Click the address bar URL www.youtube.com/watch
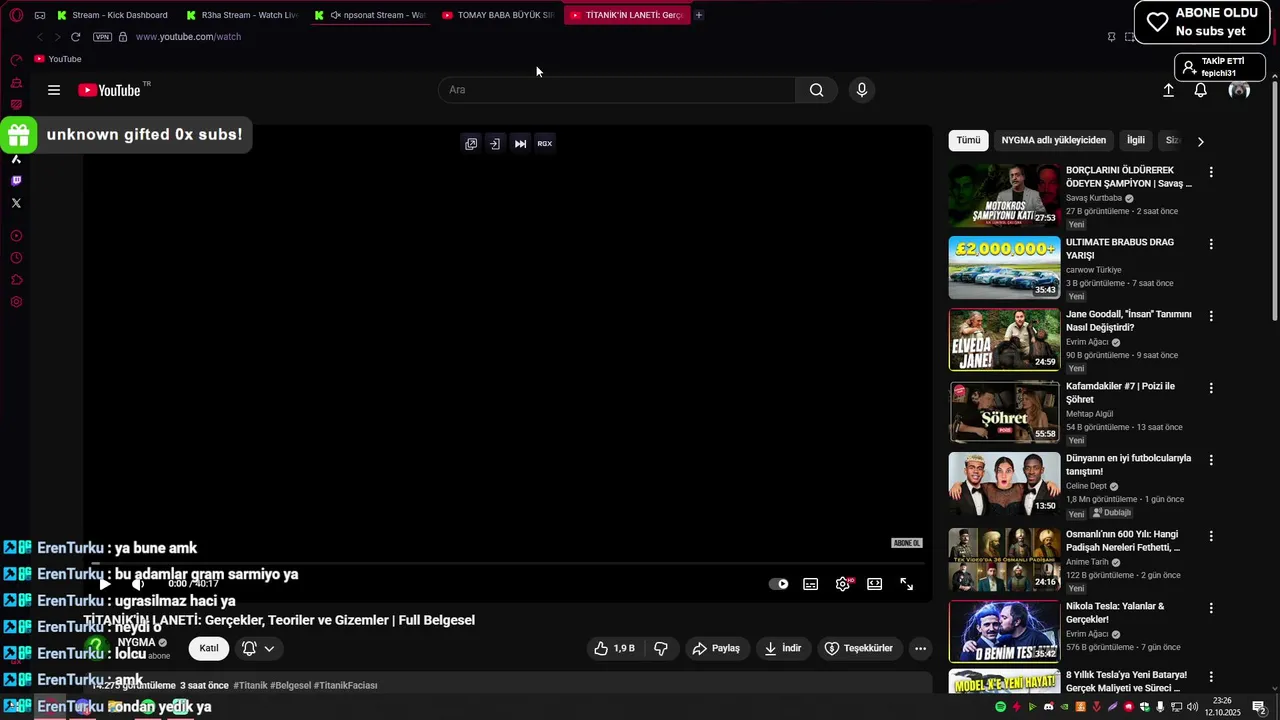This screenshot has width=1280, height=720. [188, 37]
